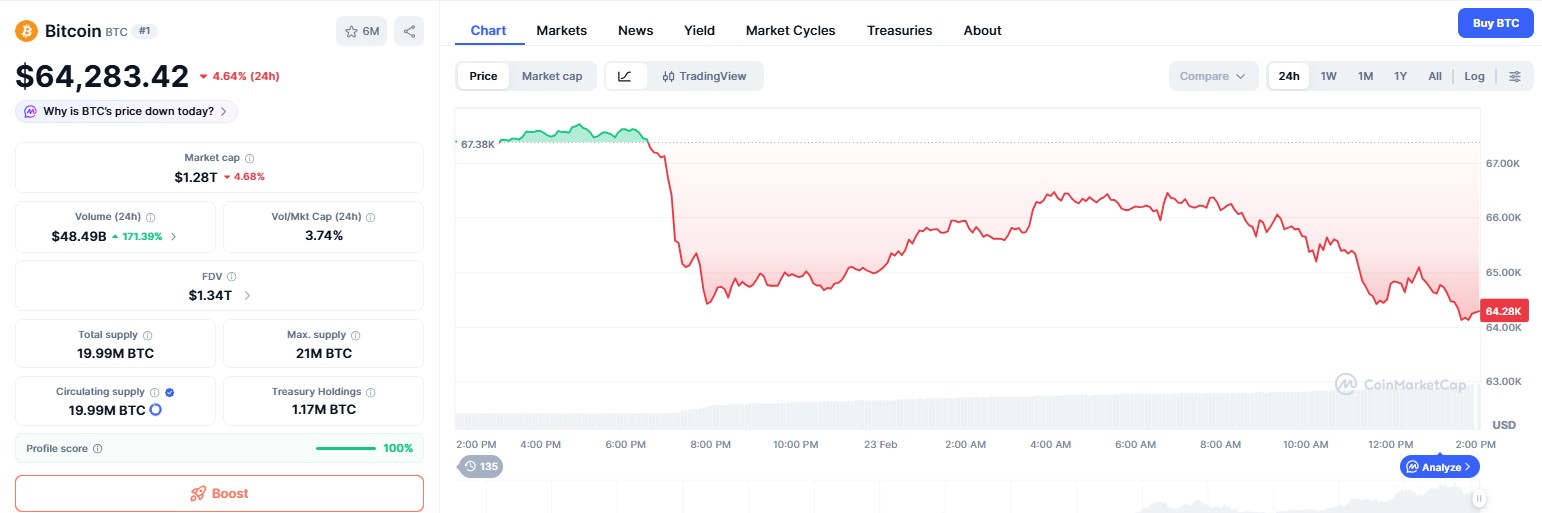Open the Market Cycles tab
Viewport: 1542px width, 513px height.
pyautogui.click(x=790, y=30)
